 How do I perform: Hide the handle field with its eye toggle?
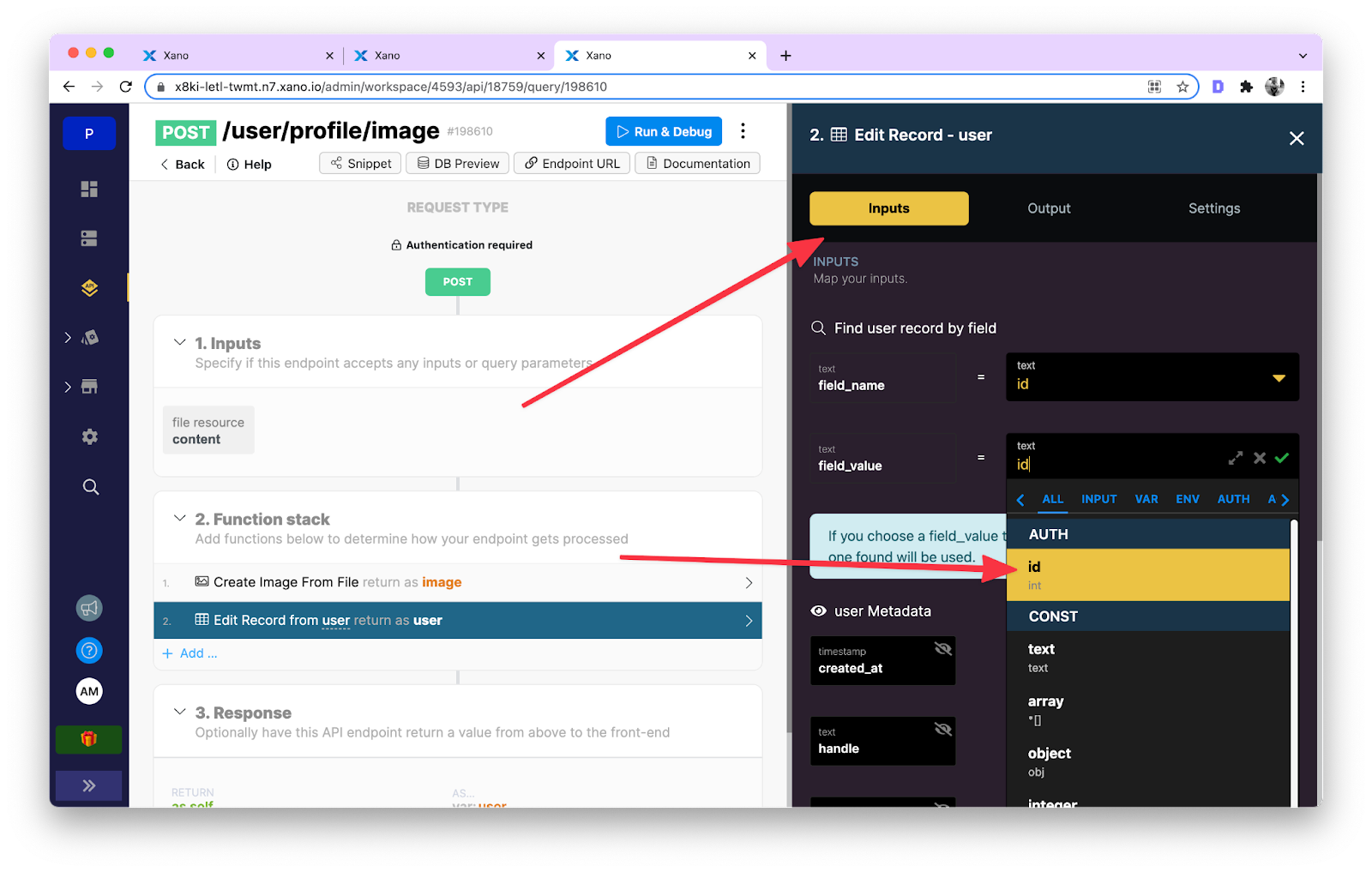point(943,729)
